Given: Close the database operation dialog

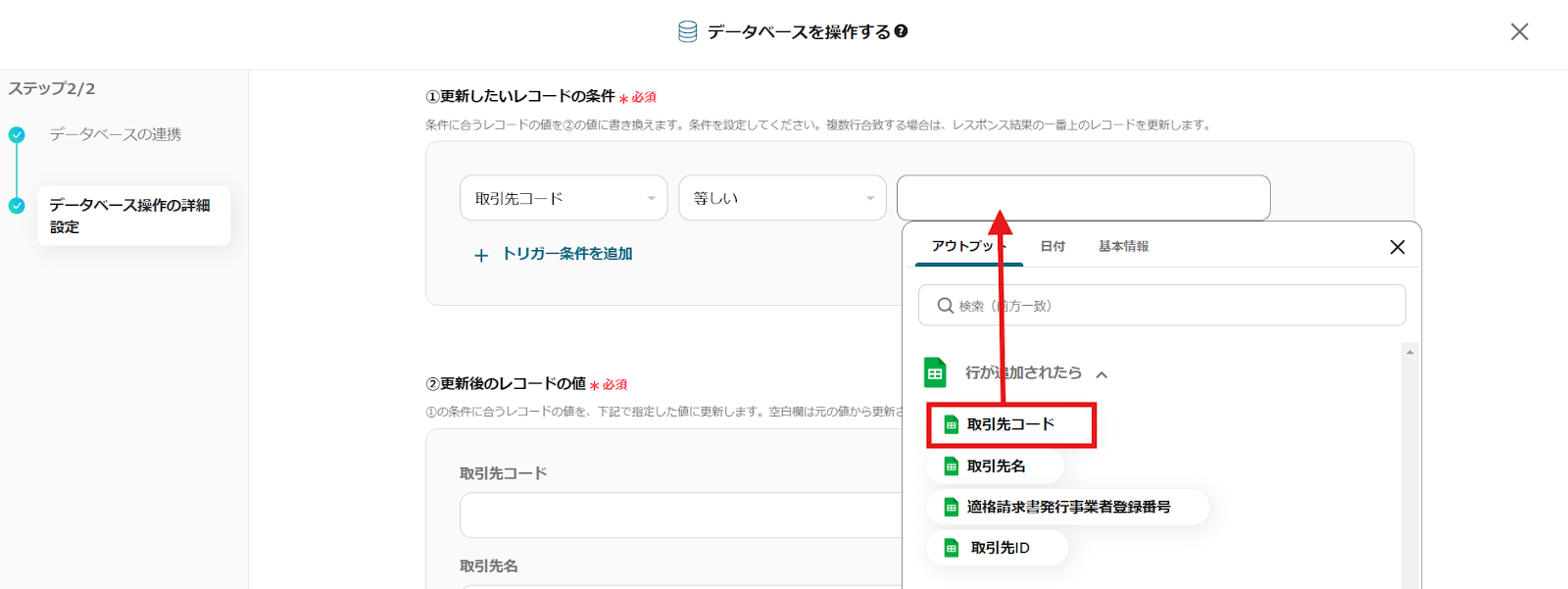Looking at the screenshot, I should click(1519, 32).
